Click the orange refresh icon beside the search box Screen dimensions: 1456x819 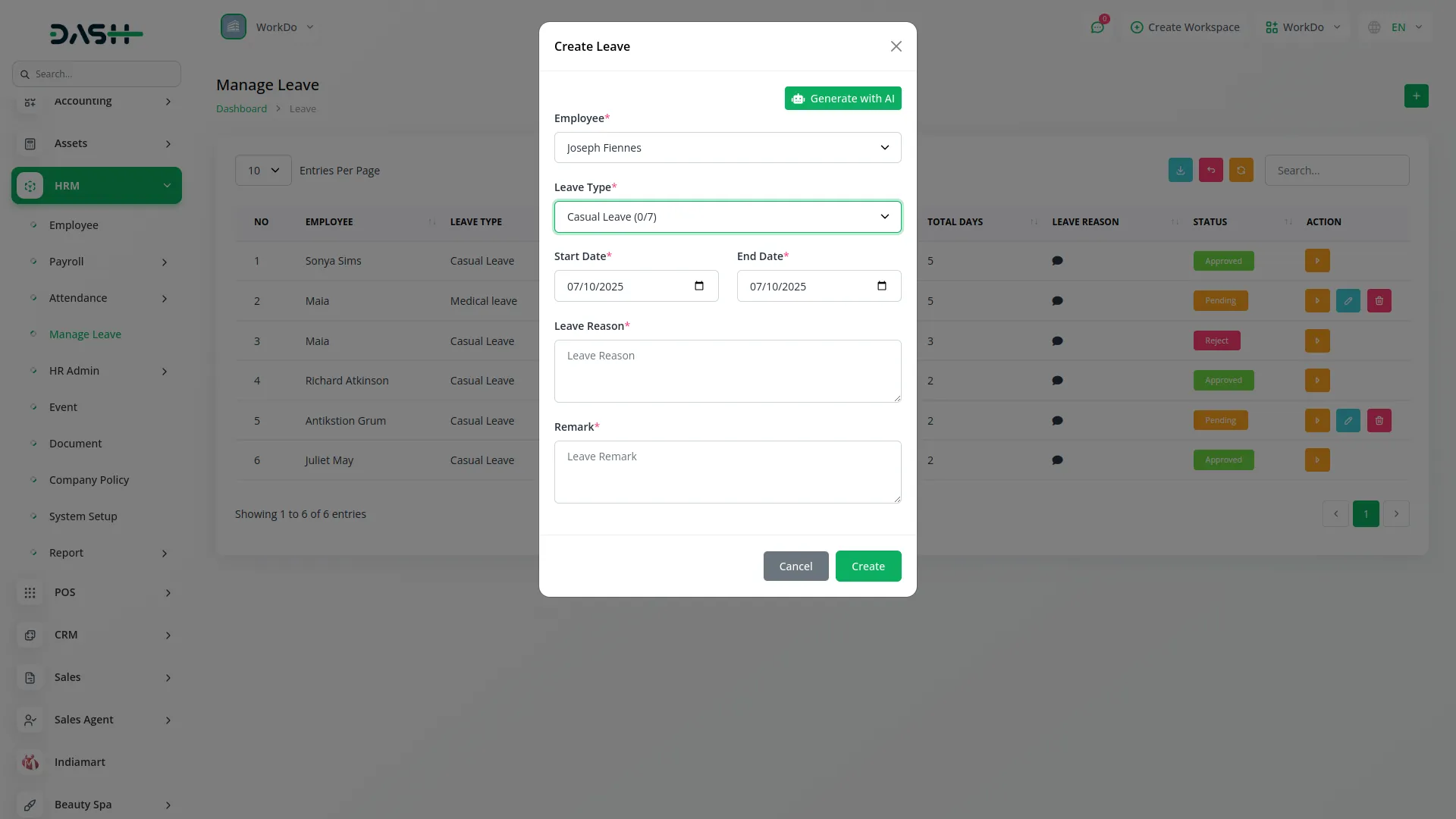coord(1241,170)
